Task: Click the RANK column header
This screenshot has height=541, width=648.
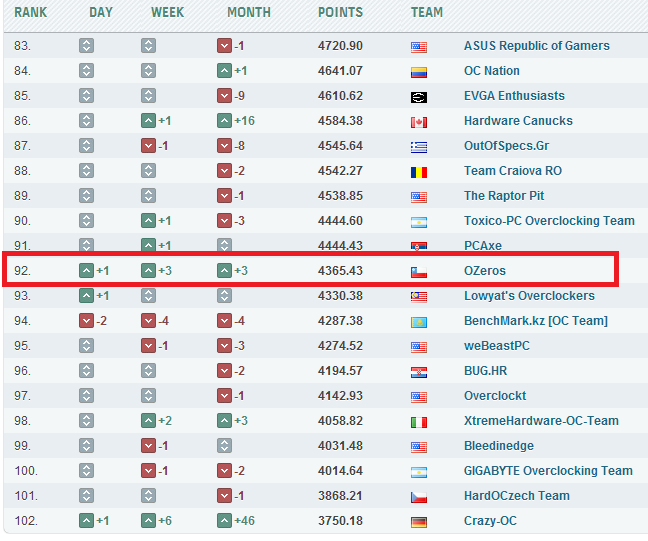Action: [31, 12]
